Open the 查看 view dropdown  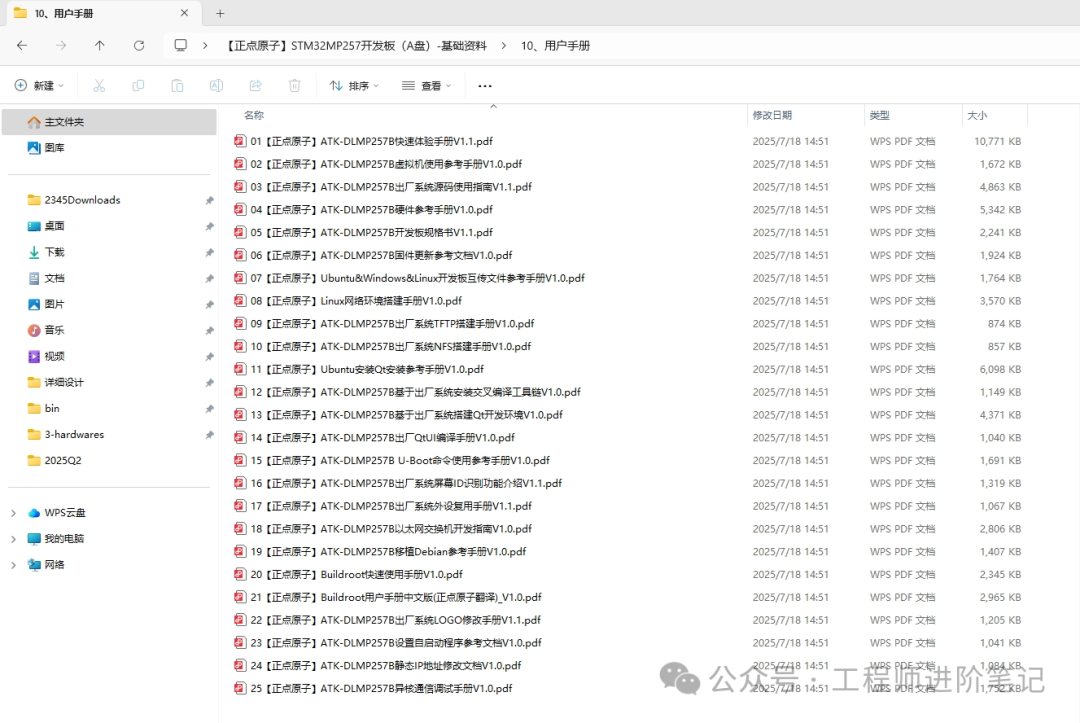[426, 85]
